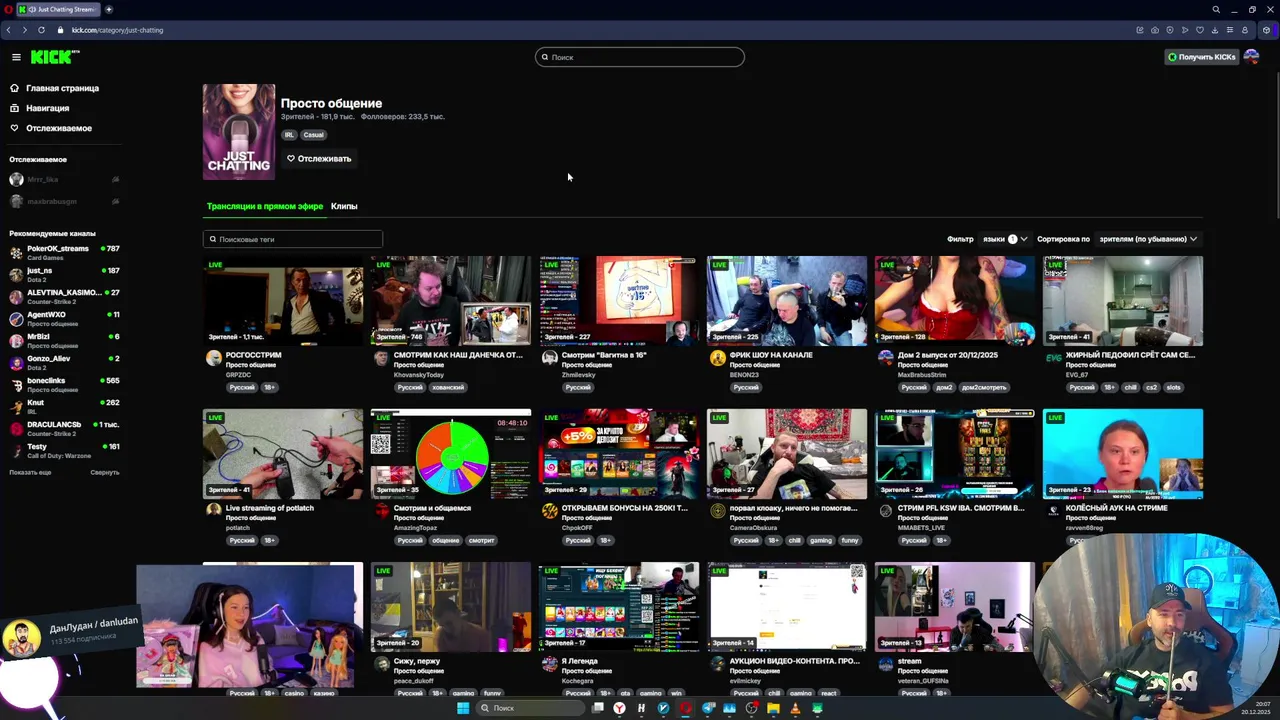Click the cube extensions icon in toolbar
This screenshot has height=720, width=1280.
[x=1266, y=30]
